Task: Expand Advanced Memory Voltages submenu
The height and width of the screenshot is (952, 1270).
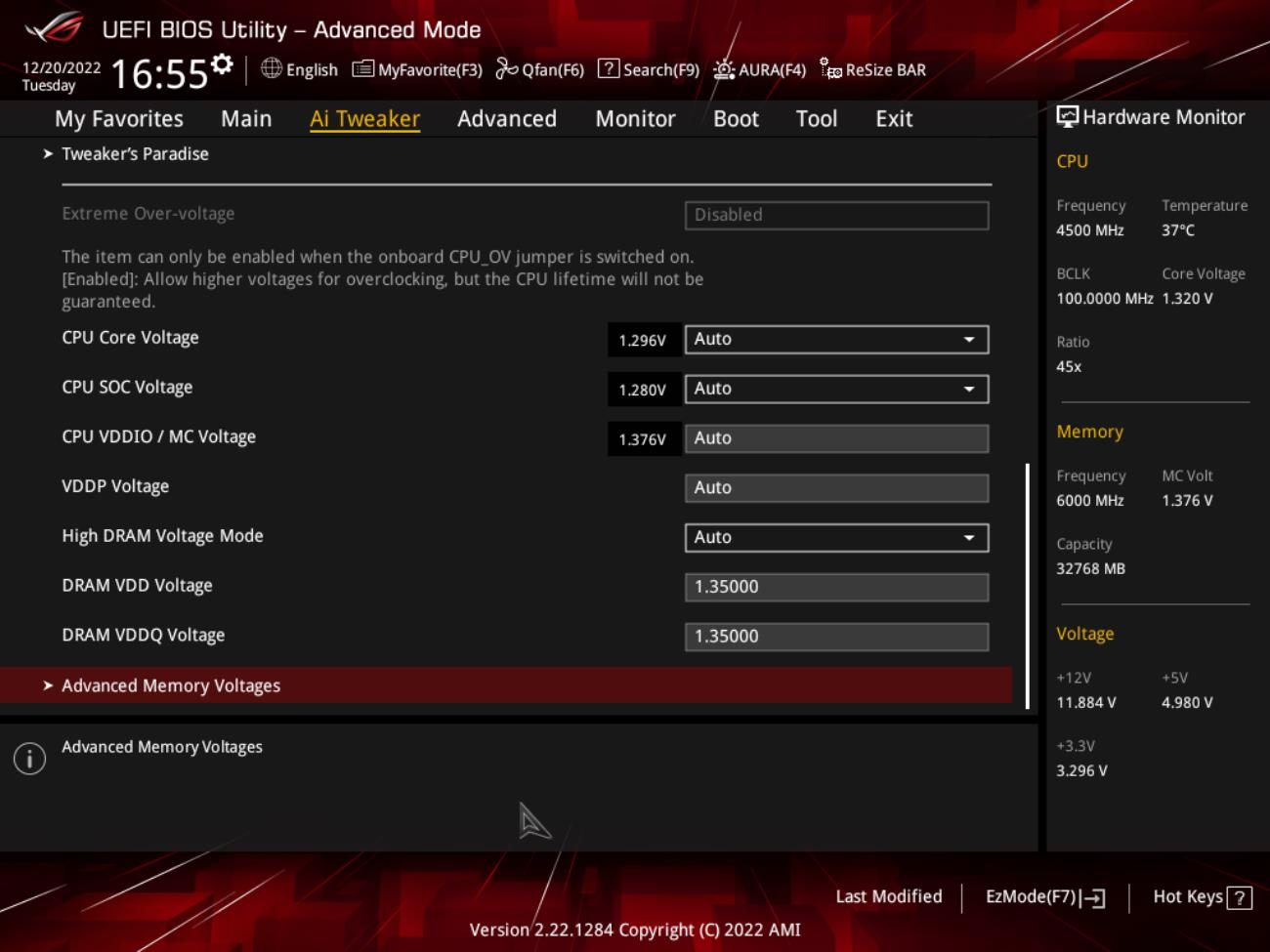Action: [506, 685]
